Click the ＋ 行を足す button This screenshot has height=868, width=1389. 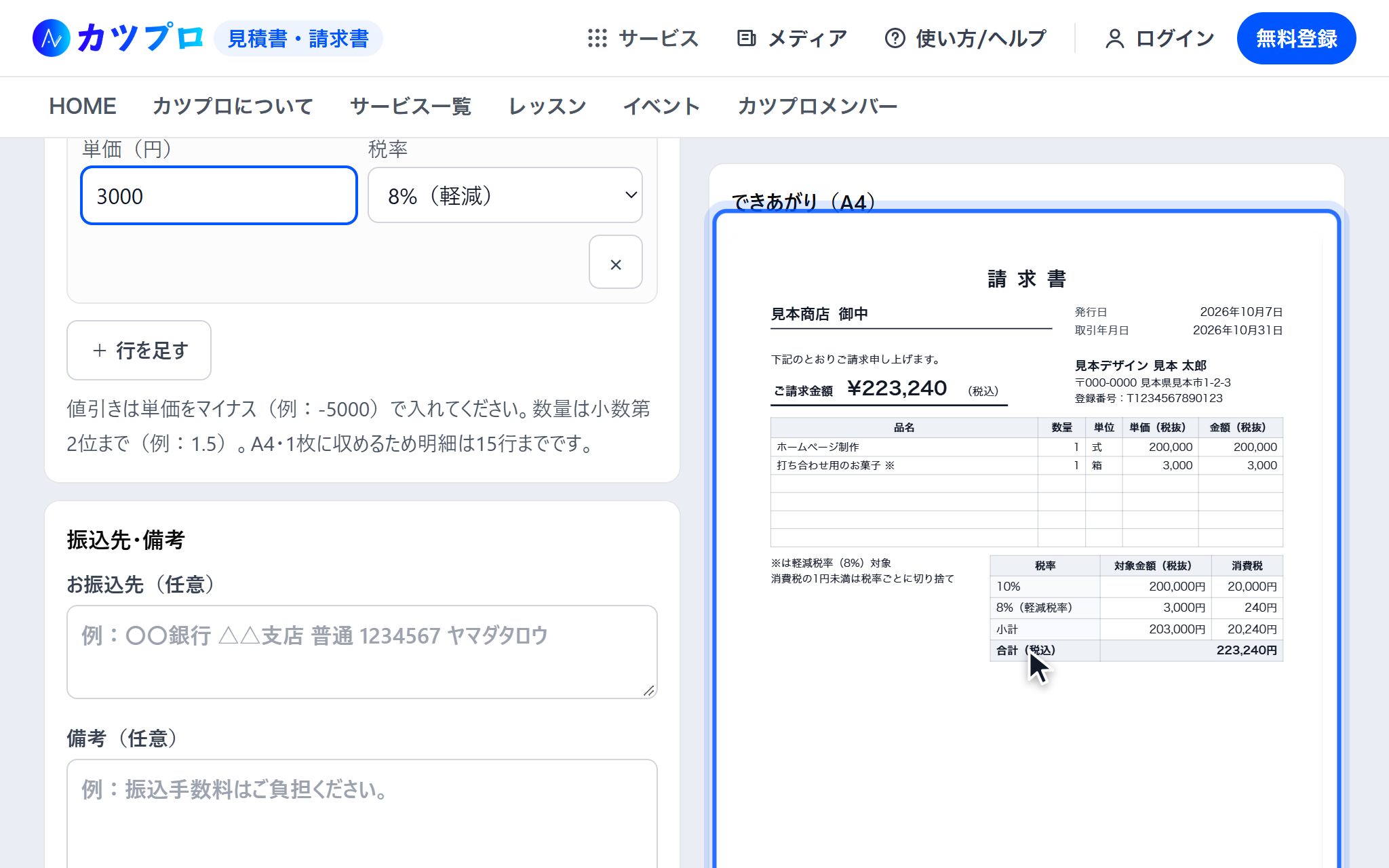(139, 350)
